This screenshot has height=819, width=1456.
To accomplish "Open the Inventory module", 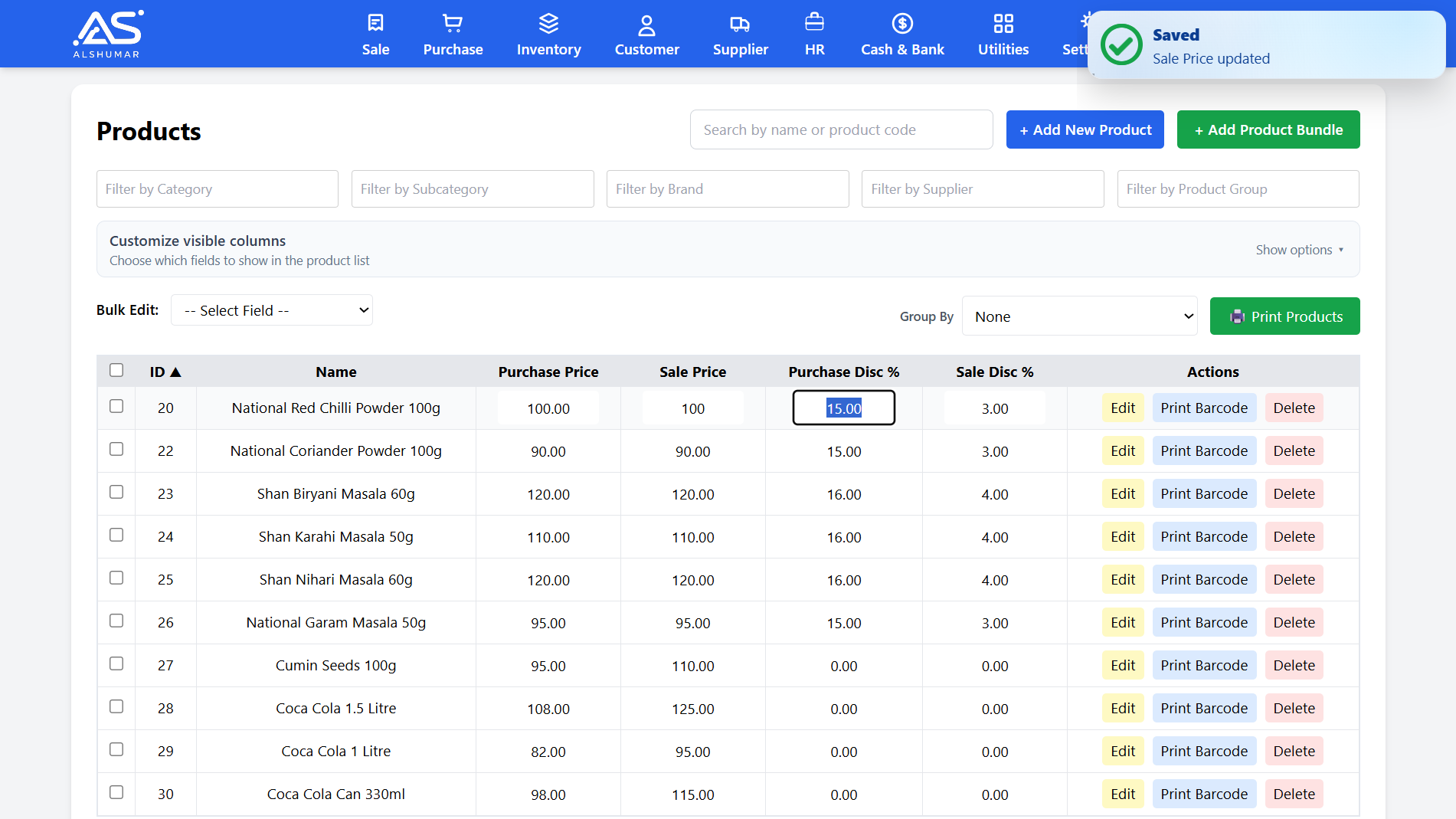I will 548,34.
